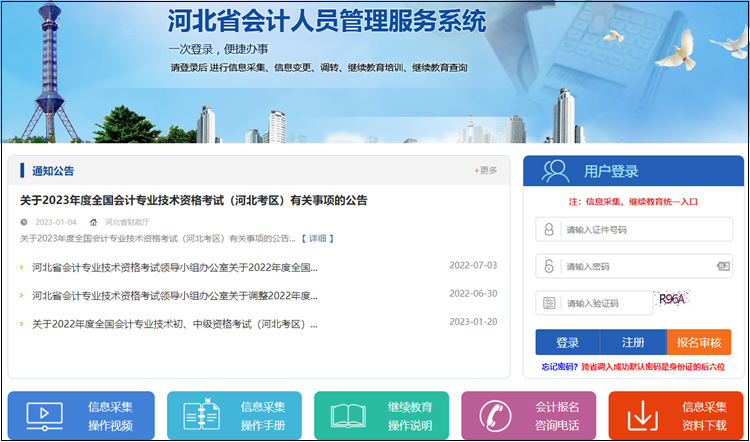The height and width of the screenshot is (442, 750).
Task: Click the manual booklet icon on 信息采集操作手册
Action: click(202, 415)
